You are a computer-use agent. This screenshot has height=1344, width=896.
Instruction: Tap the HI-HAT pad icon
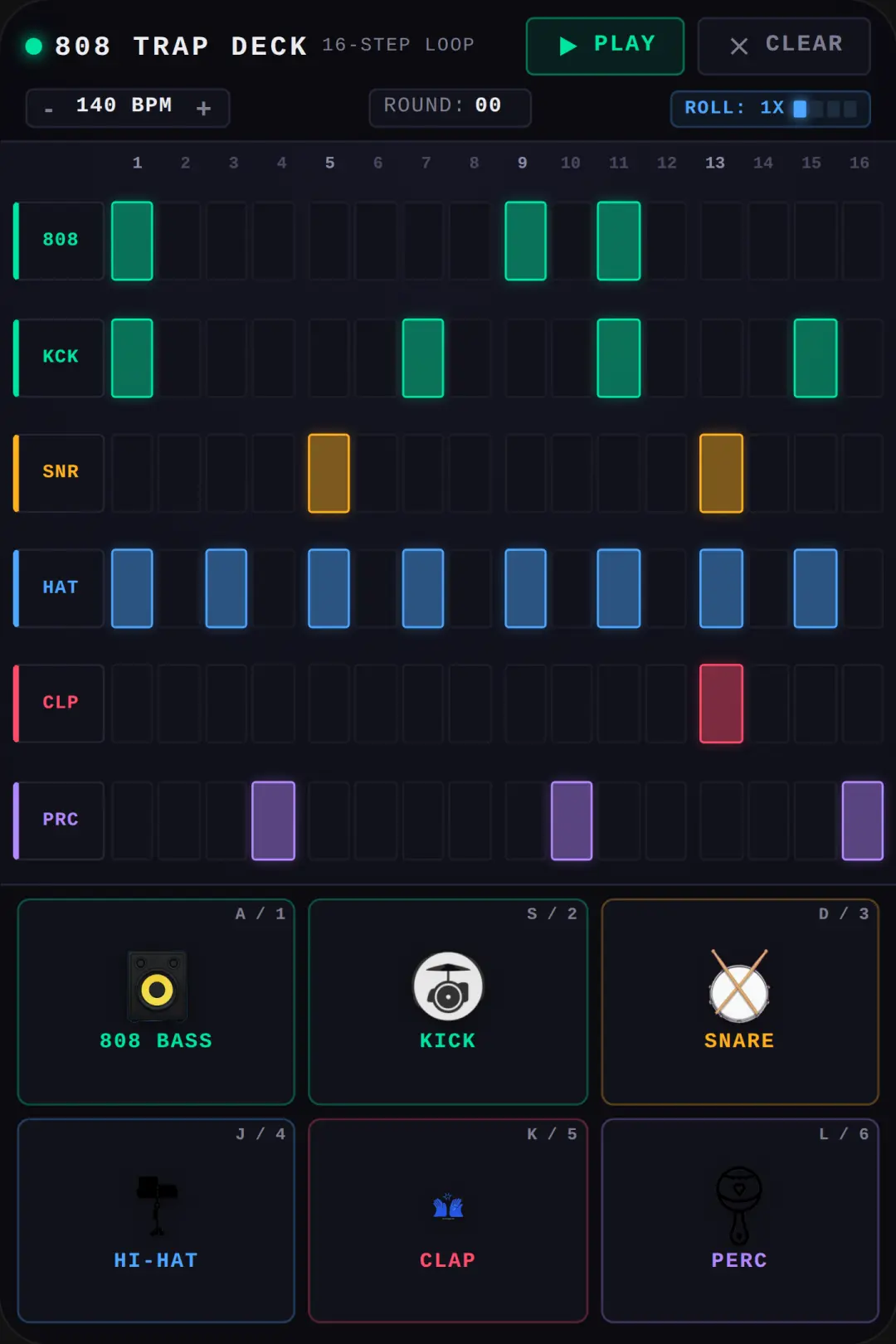(157, 1205)
